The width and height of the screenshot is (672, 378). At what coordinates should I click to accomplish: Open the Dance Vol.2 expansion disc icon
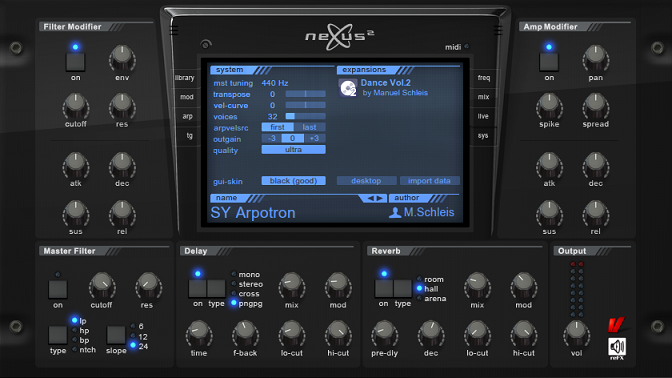point(348,88)
